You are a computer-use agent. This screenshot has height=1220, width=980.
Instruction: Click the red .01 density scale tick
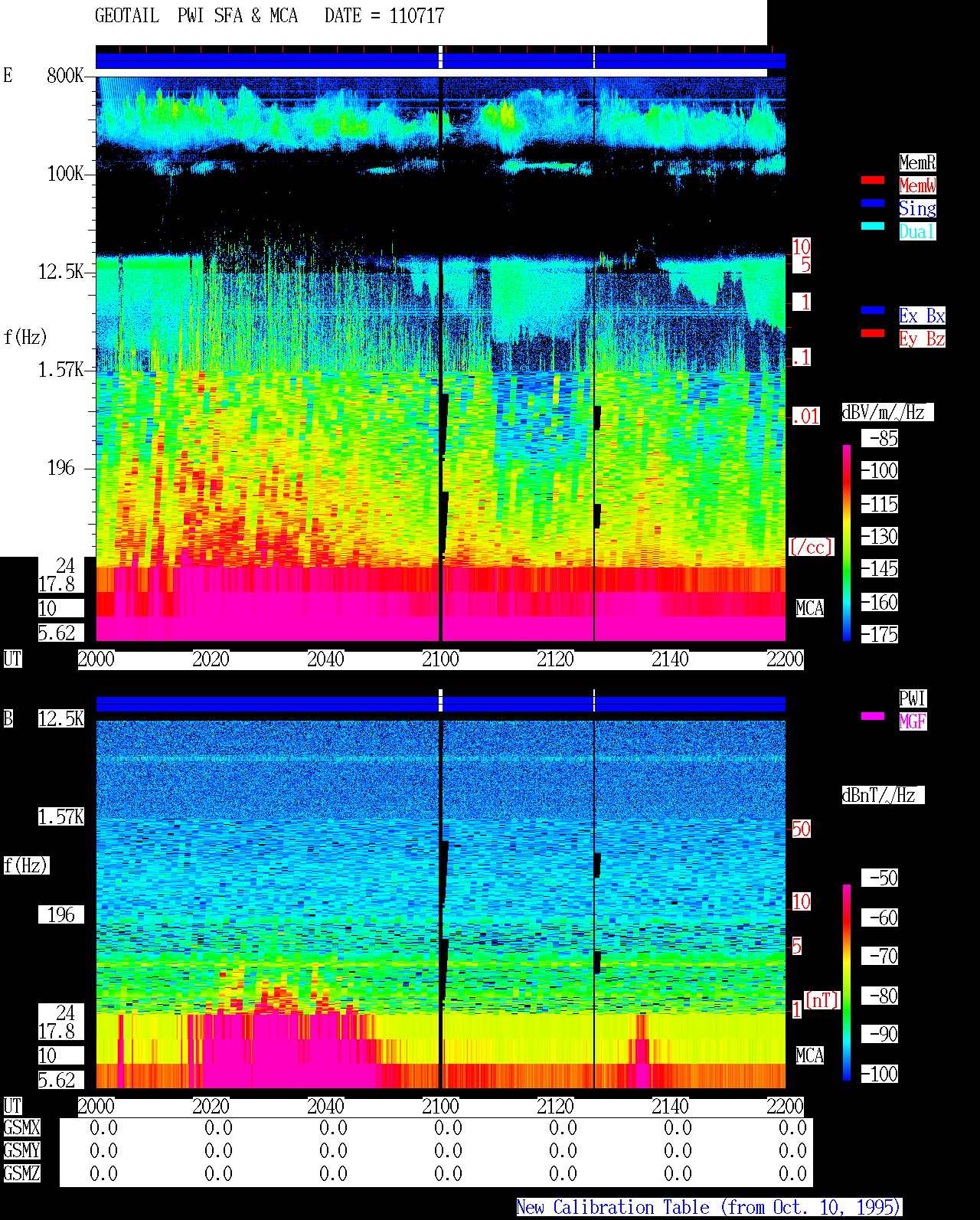[x=805, y=417]
